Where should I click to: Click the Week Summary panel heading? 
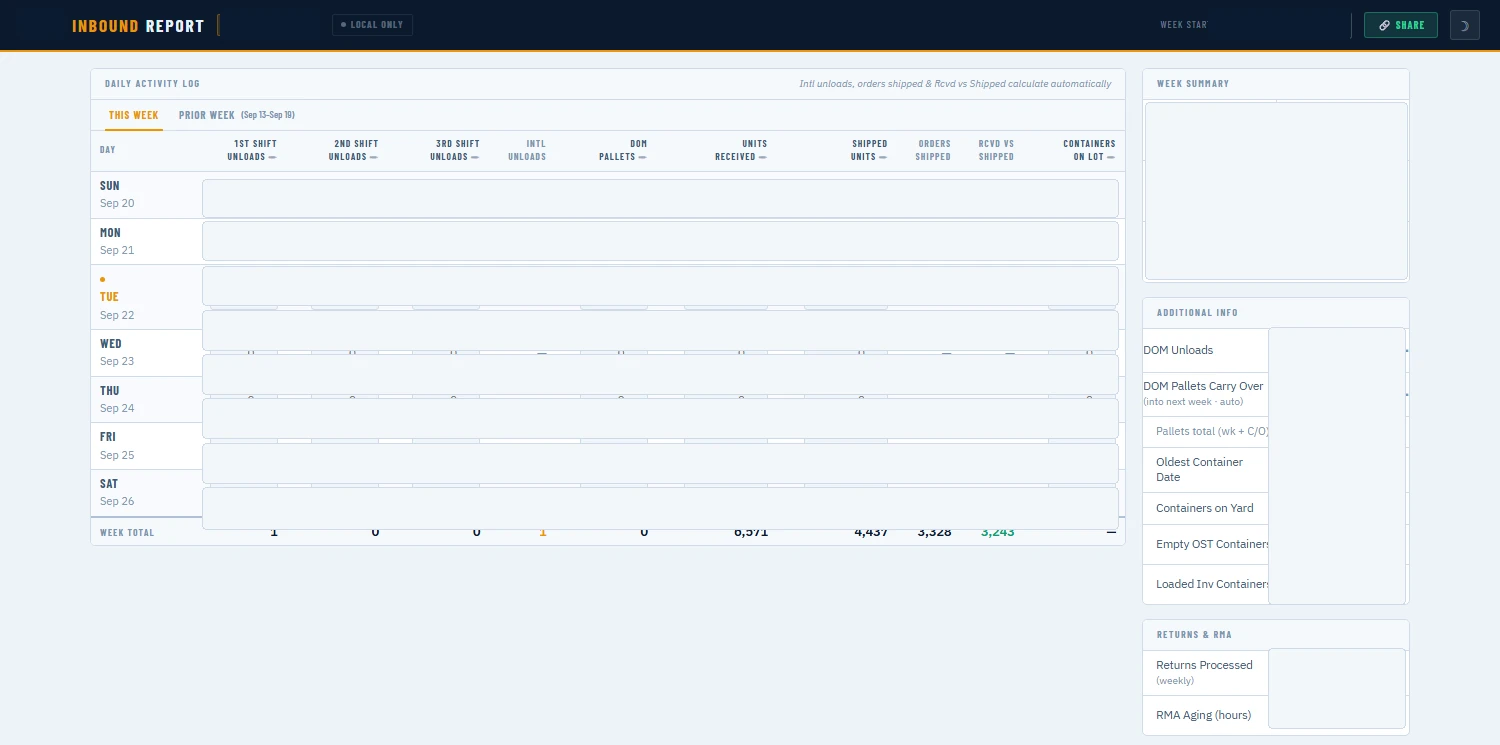point(1193,84)
